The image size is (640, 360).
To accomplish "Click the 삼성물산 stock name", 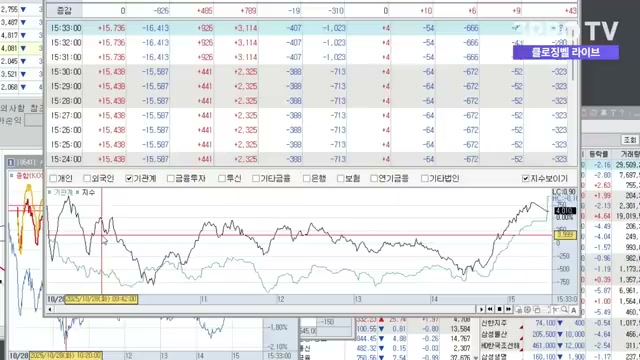I will pyautogui.click(x=494, y=334).
